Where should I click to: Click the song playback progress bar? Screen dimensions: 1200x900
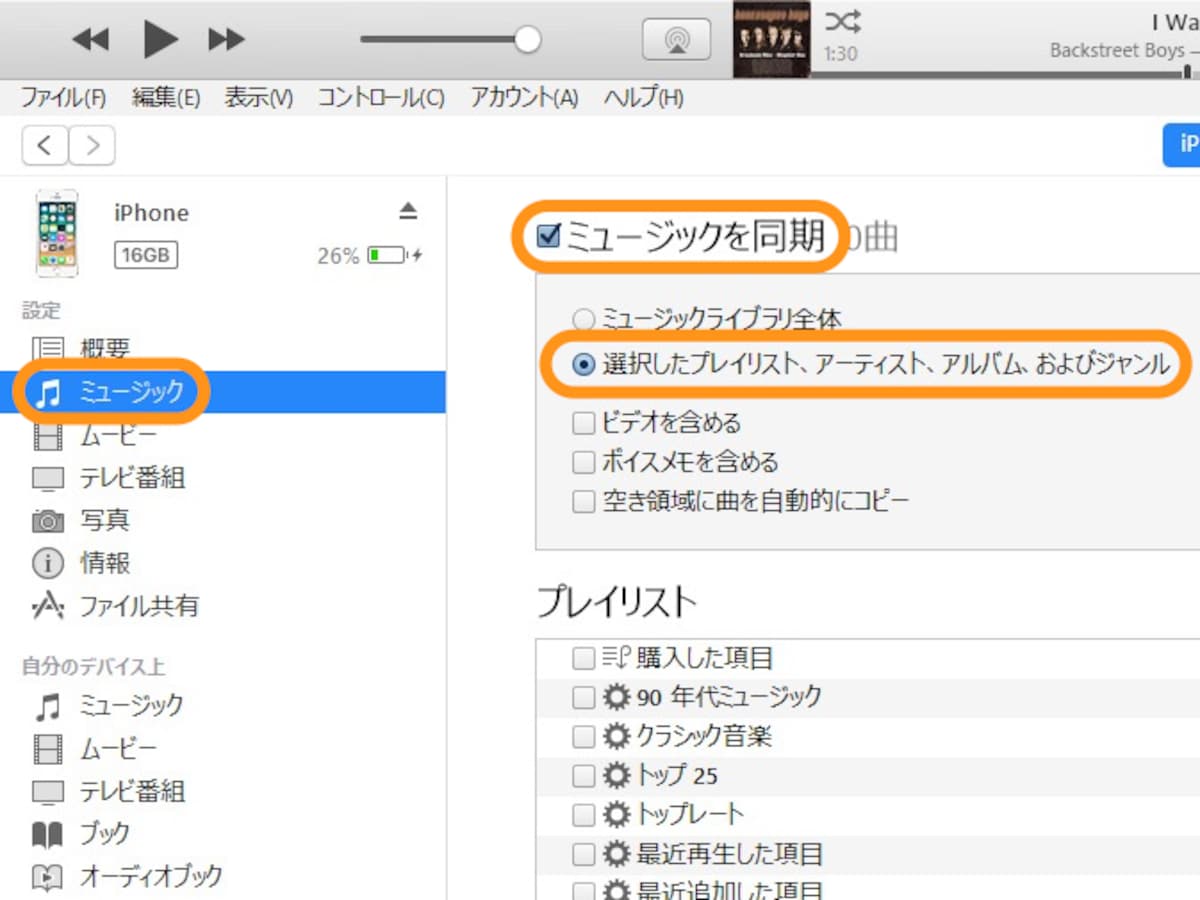pyautogui.click(x=1005, y=74)
